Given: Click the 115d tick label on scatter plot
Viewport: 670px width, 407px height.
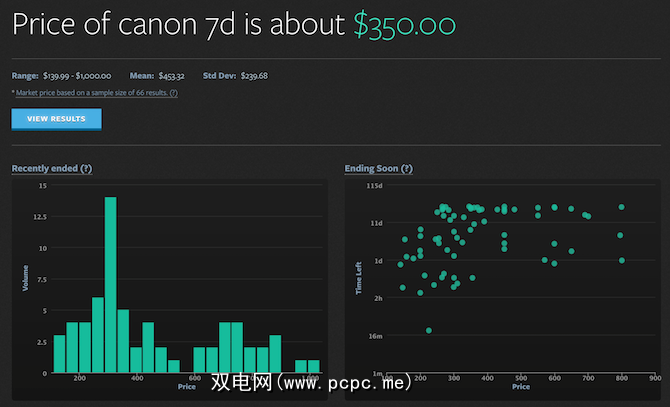Looking at the screenshot, I should (374, 186).
